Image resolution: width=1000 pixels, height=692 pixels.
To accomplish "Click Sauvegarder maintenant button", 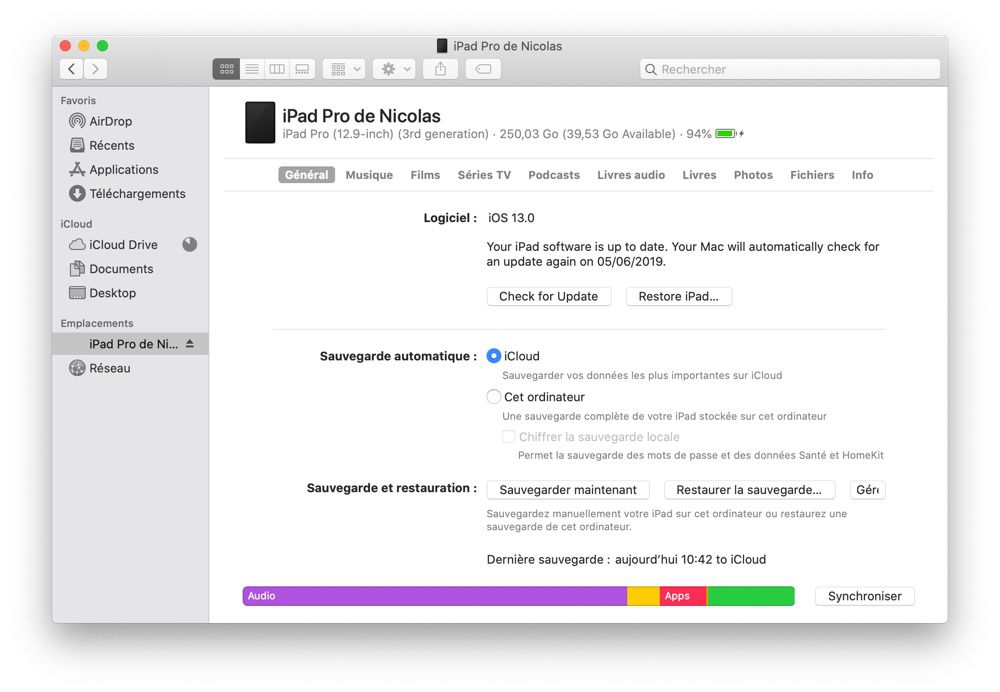I will coord(568,490).
